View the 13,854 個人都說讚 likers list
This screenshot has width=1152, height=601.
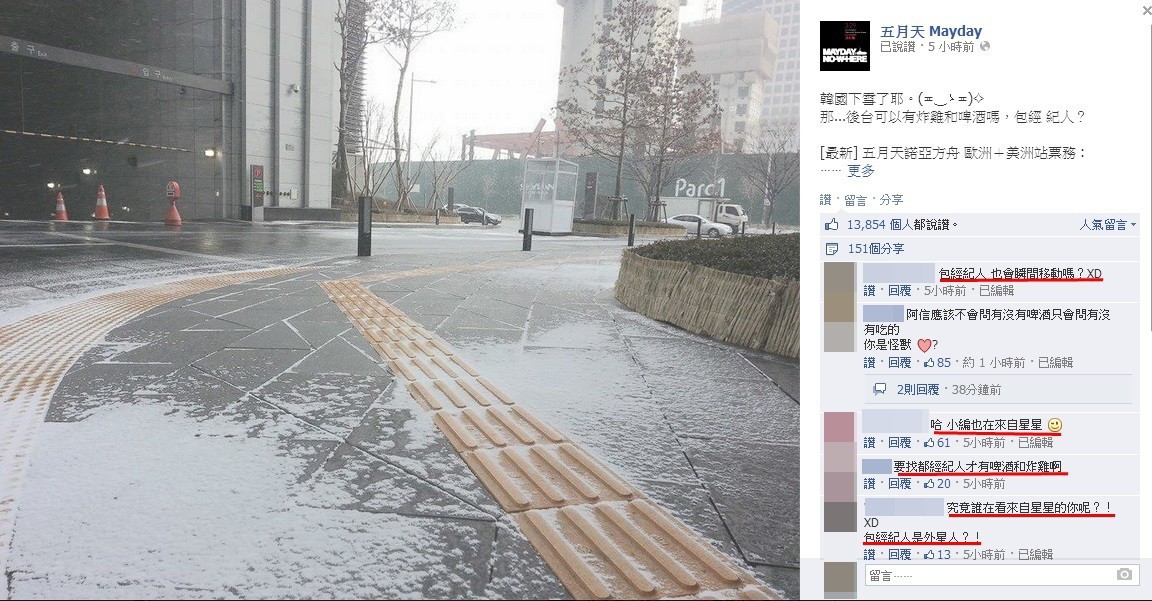[902, 224]
